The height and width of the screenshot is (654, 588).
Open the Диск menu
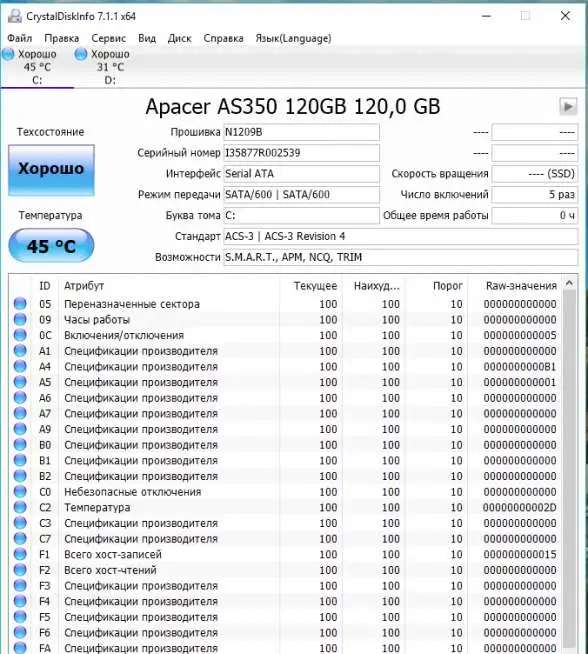179,38
